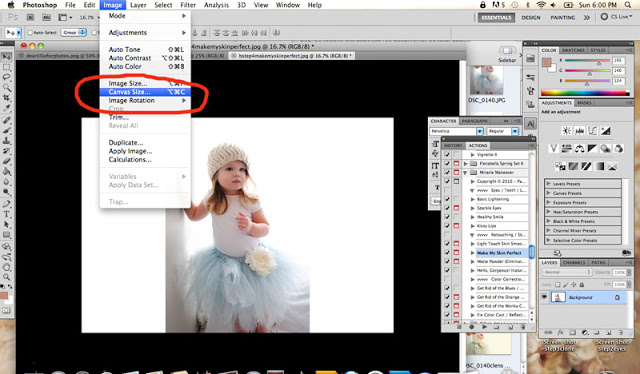The height and width of the screenshot is (374, 640).
Task: Play the selected action
Action: [x=484, y=327]
